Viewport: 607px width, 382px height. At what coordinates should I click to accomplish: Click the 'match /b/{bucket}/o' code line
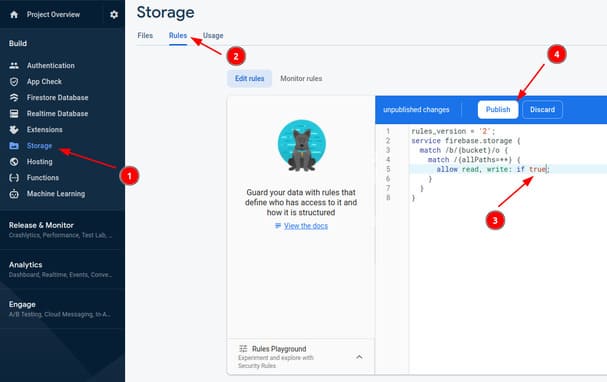tap(463, 150)
